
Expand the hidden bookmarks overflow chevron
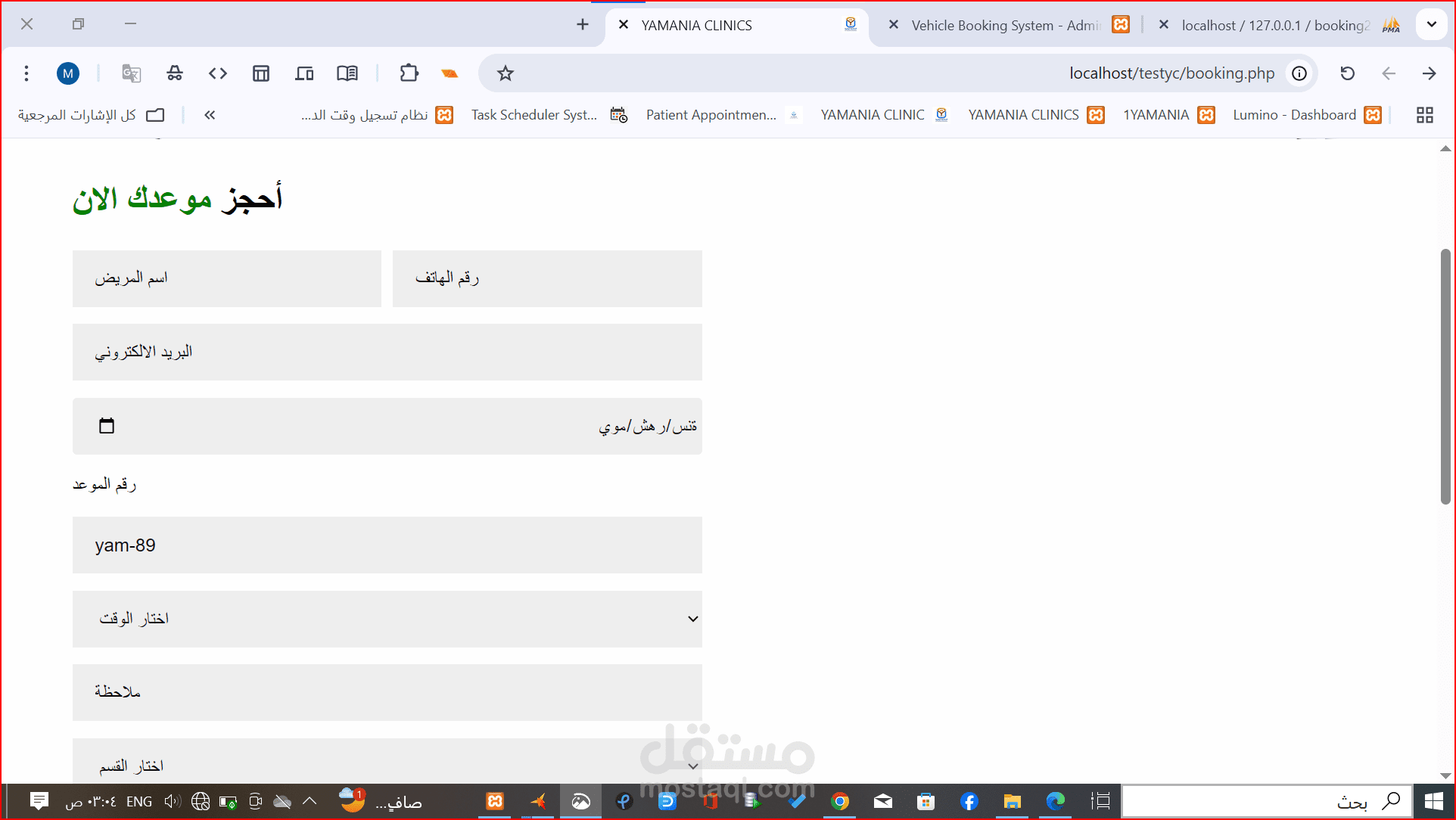(x=210, y=115)
